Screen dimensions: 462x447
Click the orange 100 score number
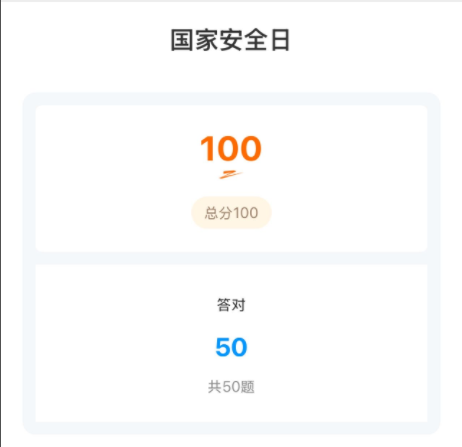(231, 148)
